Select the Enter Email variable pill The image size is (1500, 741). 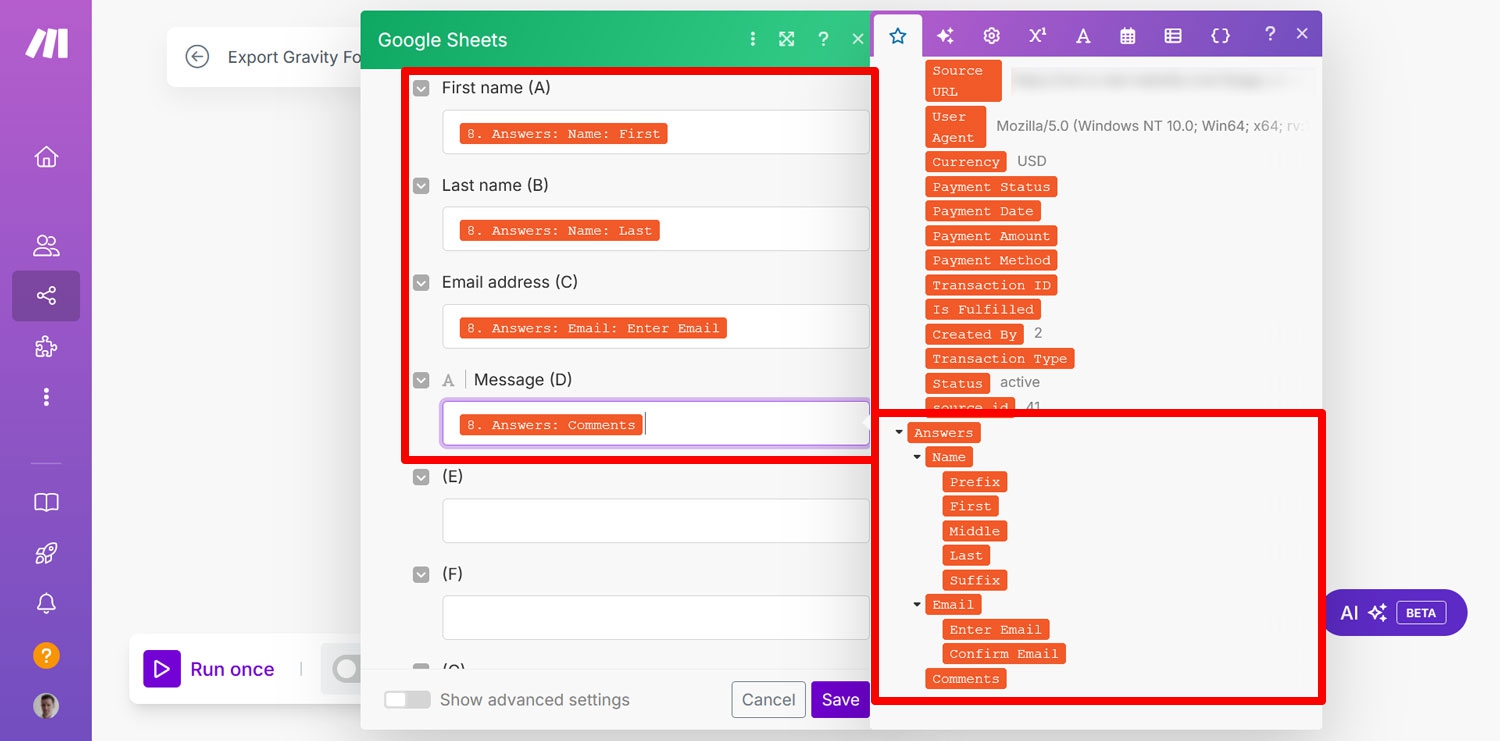click(995, 629)
